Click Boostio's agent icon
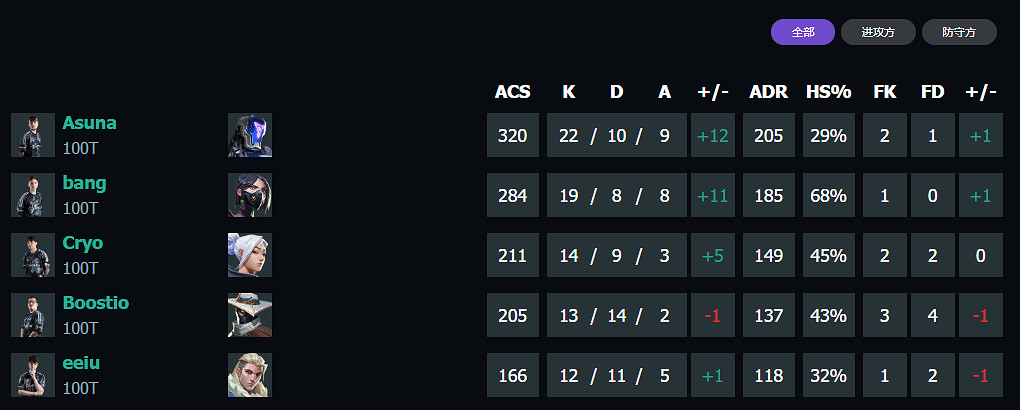Image resolution: width=1020 pixels, height=410 pixels. 250,315
